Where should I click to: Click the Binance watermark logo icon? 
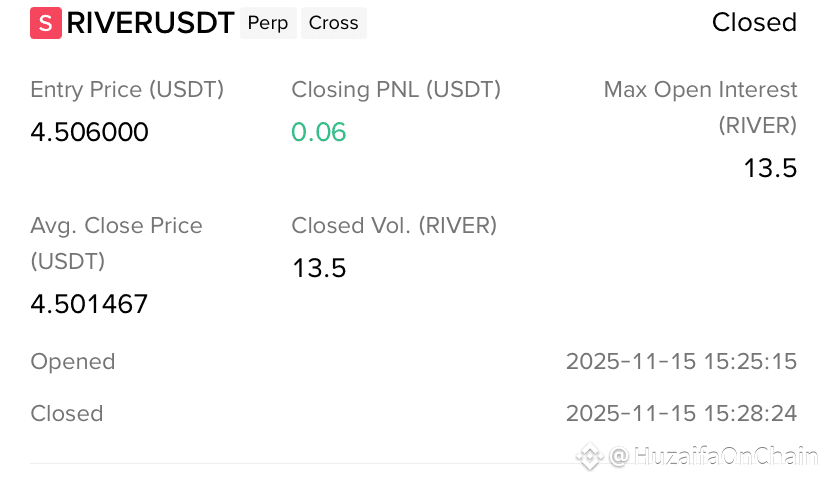(590, 456)
